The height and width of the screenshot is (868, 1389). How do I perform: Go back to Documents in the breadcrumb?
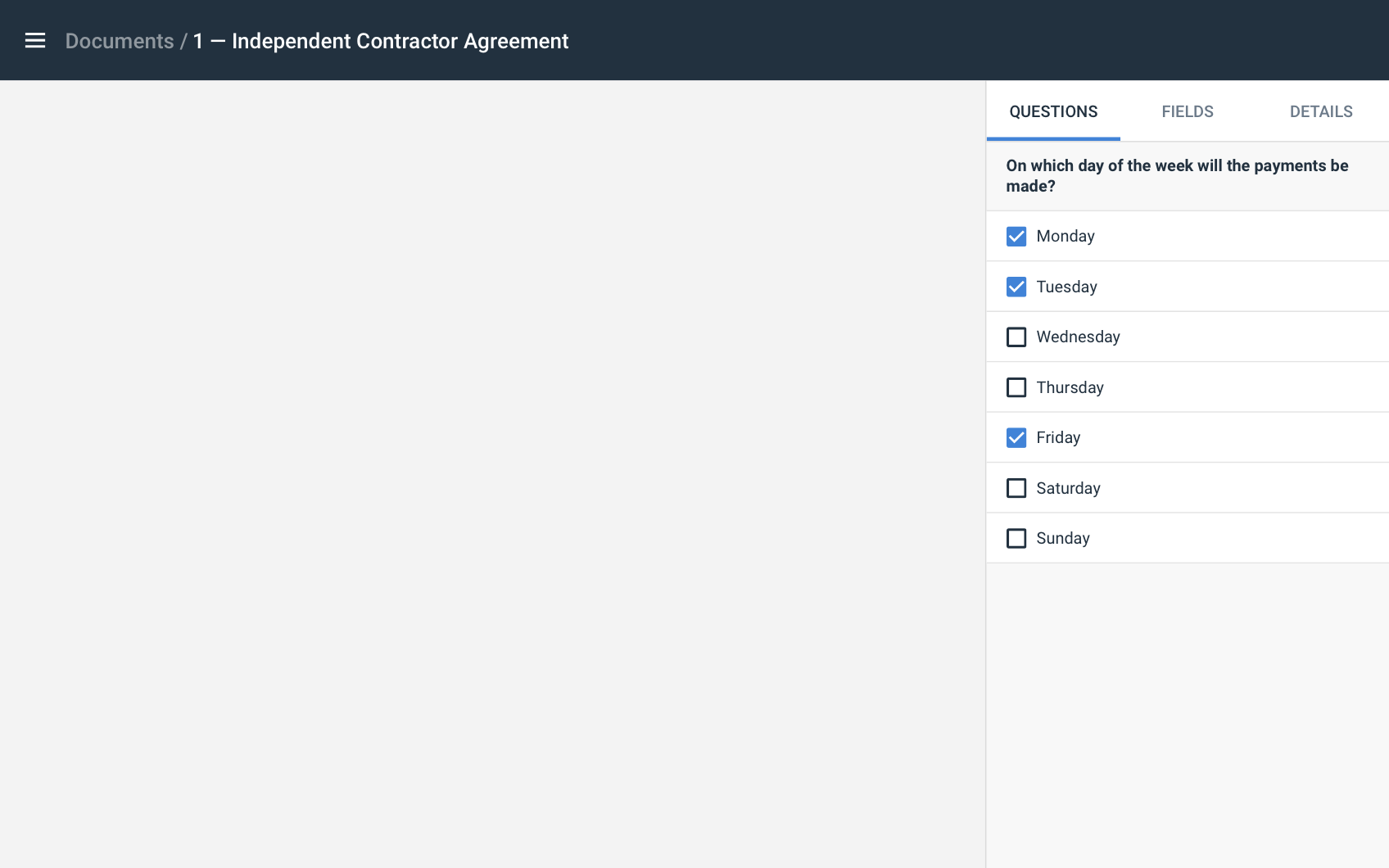pos(120,41)
